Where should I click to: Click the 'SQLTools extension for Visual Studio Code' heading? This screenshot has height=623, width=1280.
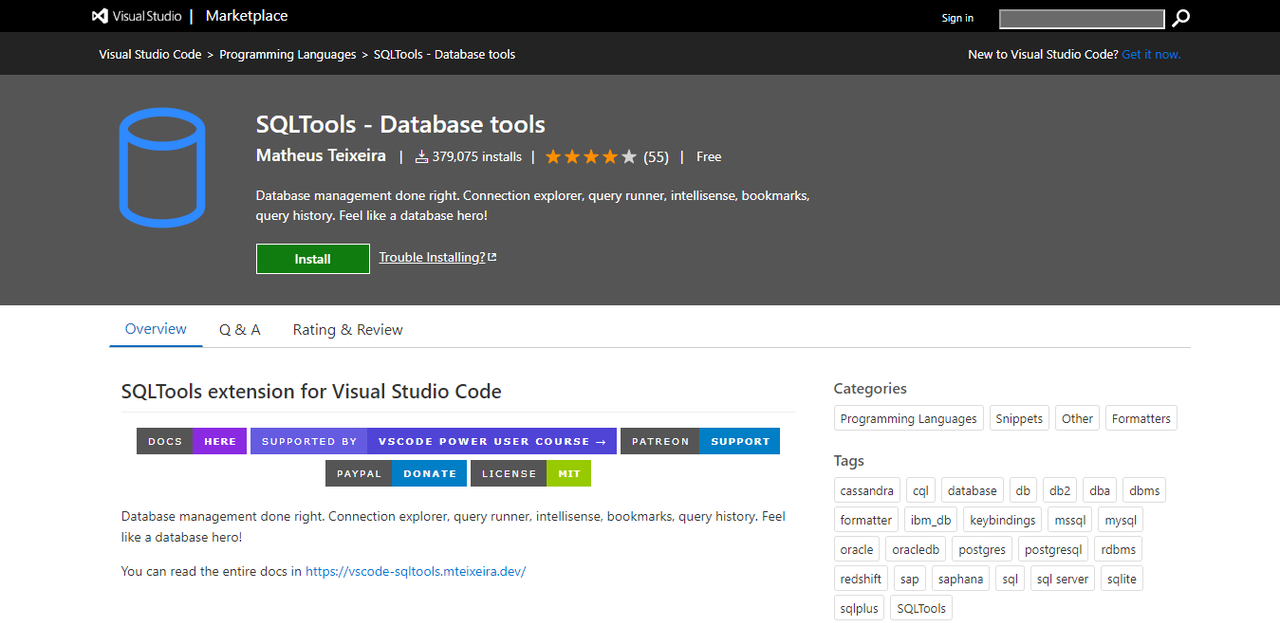(x=311, y=391)
